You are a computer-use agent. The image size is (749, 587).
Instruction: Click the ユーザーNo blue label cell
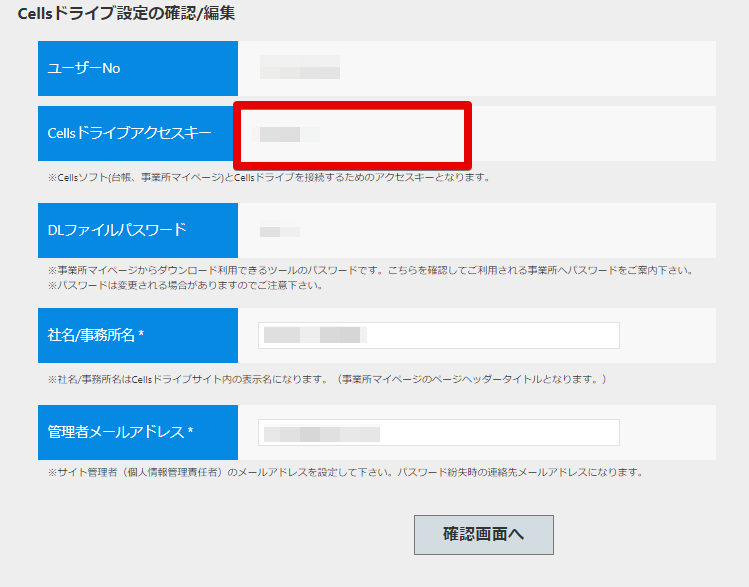138,68
